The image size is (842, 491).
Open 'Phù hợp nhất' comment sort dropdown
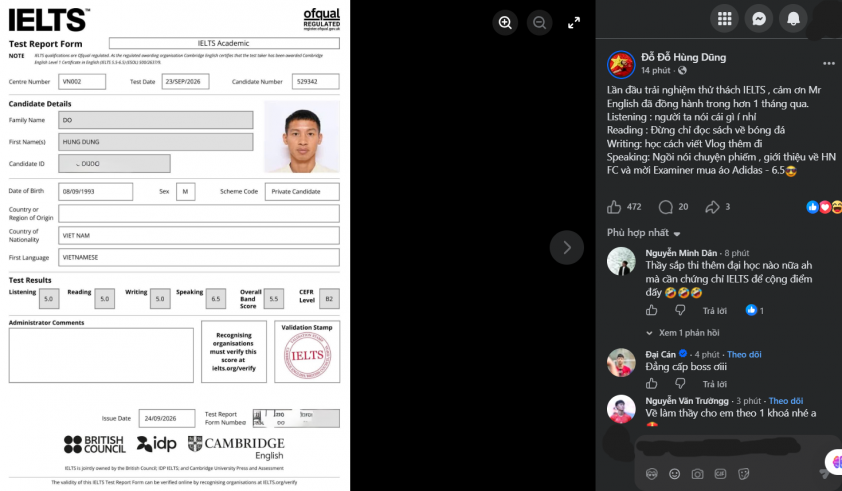tap(643, 233)
